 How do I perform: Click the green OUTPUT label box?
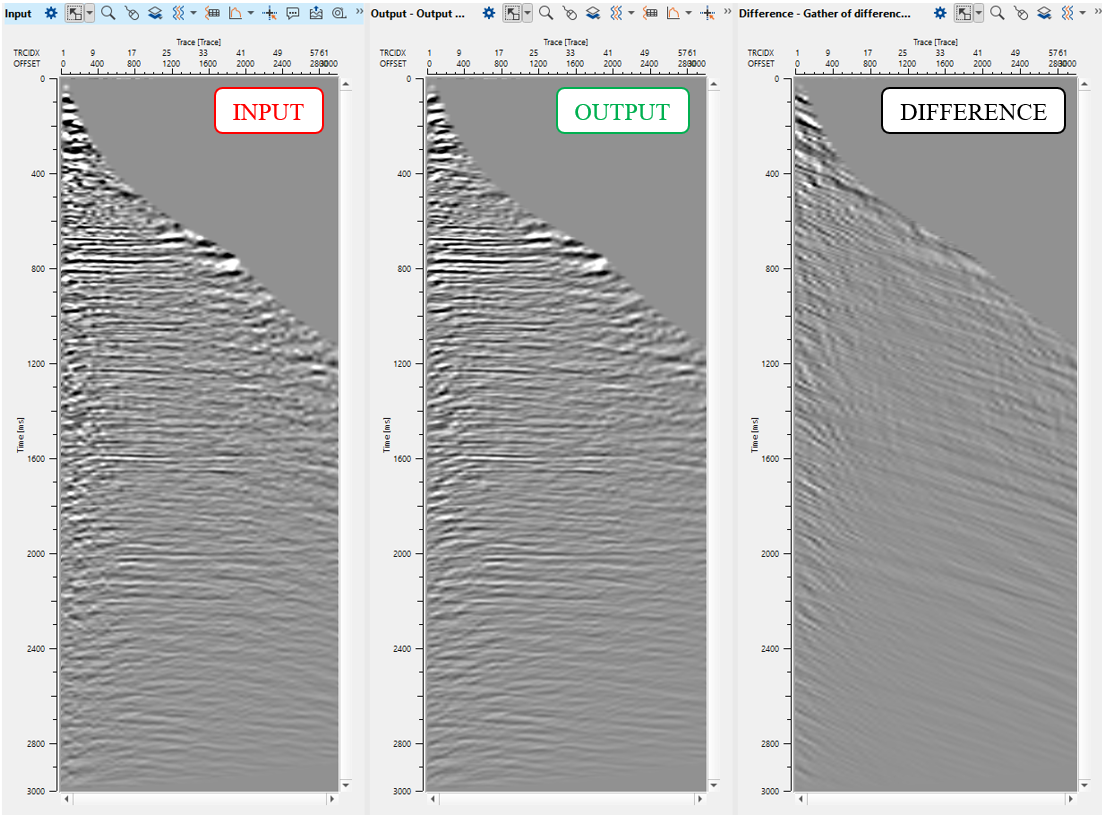pyautogui.click(x=622, y=111)
